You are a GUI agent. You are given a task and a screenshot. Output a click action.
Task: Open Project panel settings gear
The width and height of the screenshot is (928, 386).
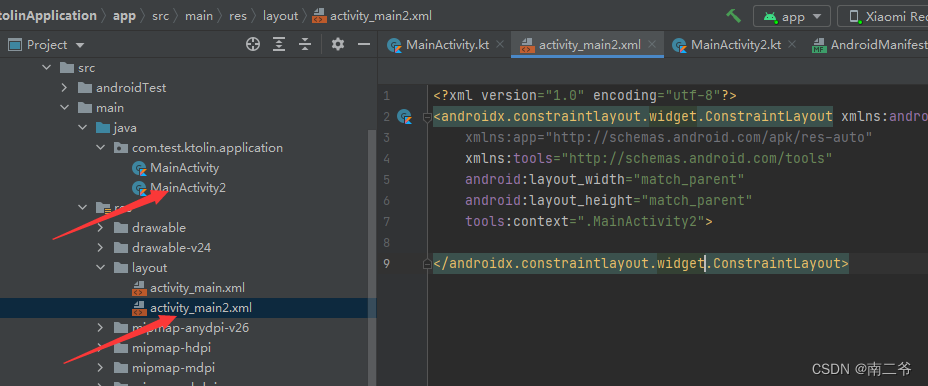pyautogui.click(x=338, y=44)
